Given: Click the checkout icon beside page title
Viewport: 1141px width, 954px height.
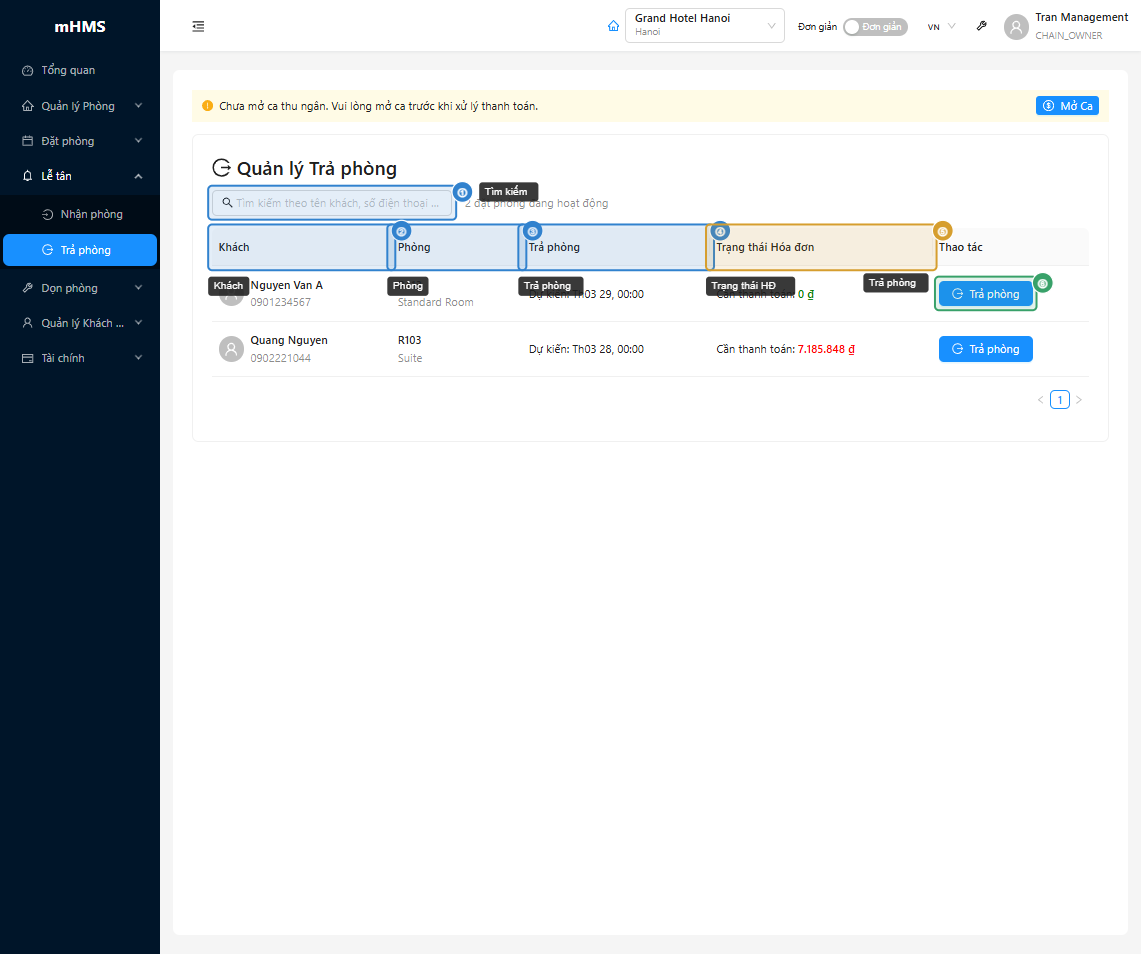Looking at the screenshot, I should coord(221,168).
